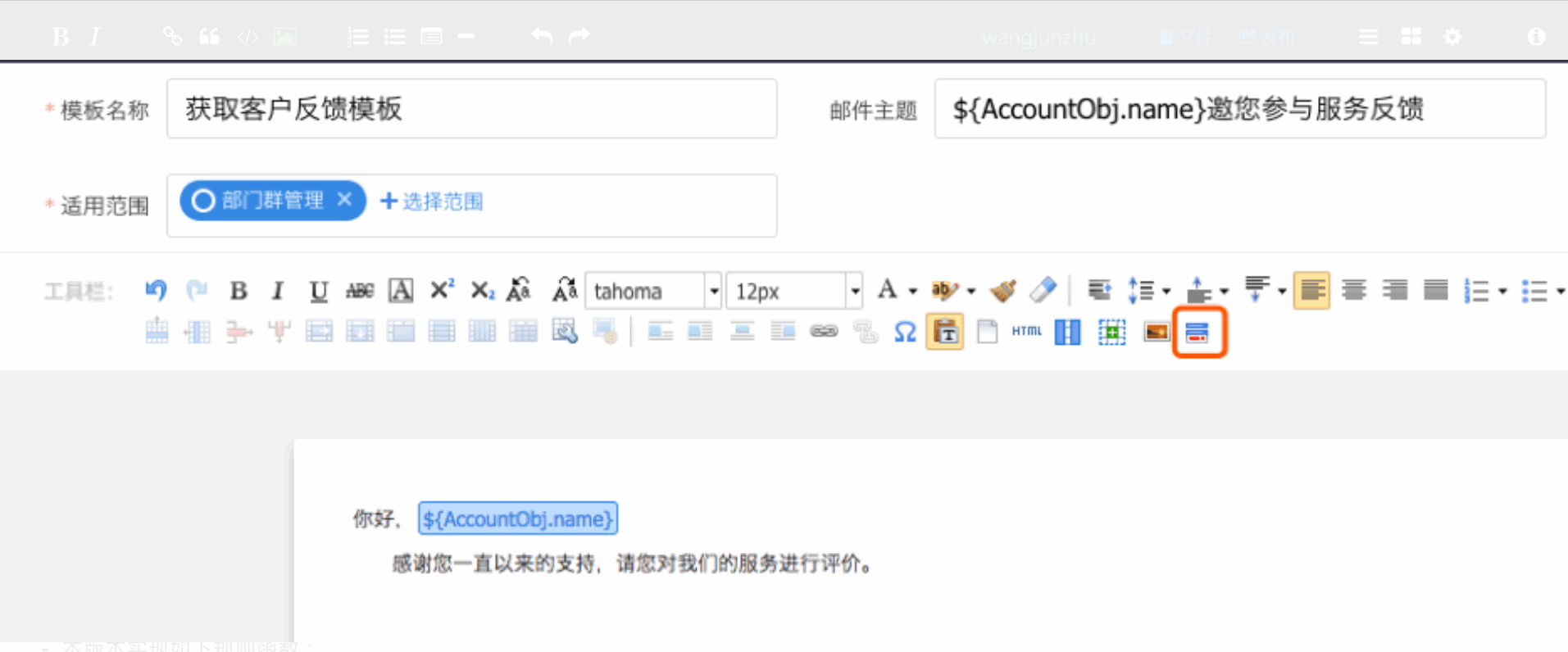Viewport: 1568px width, 652px height.
Task: Open the highlight color dropdown arrow
Action: click(x=971, y=291)
